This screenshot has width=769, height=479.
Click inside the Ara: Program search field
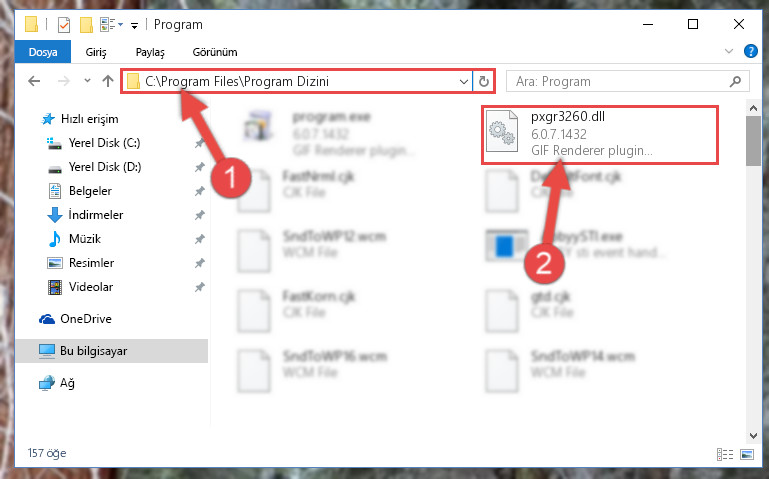click(618, 81)
